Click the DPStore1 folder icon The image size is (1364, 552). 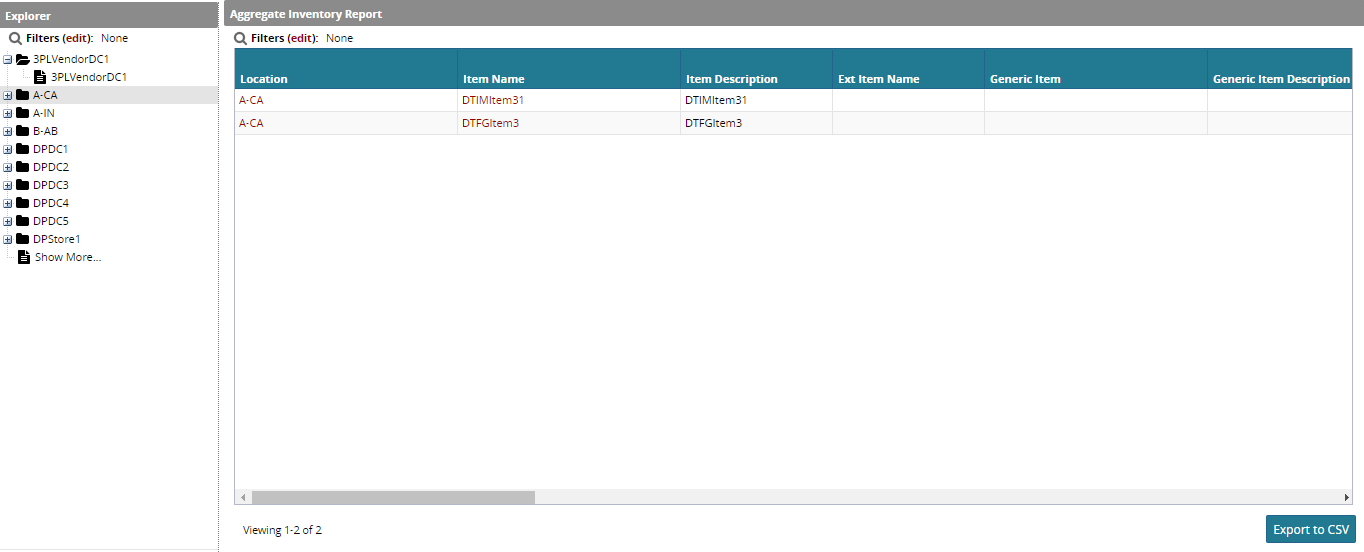coord(23,239)
